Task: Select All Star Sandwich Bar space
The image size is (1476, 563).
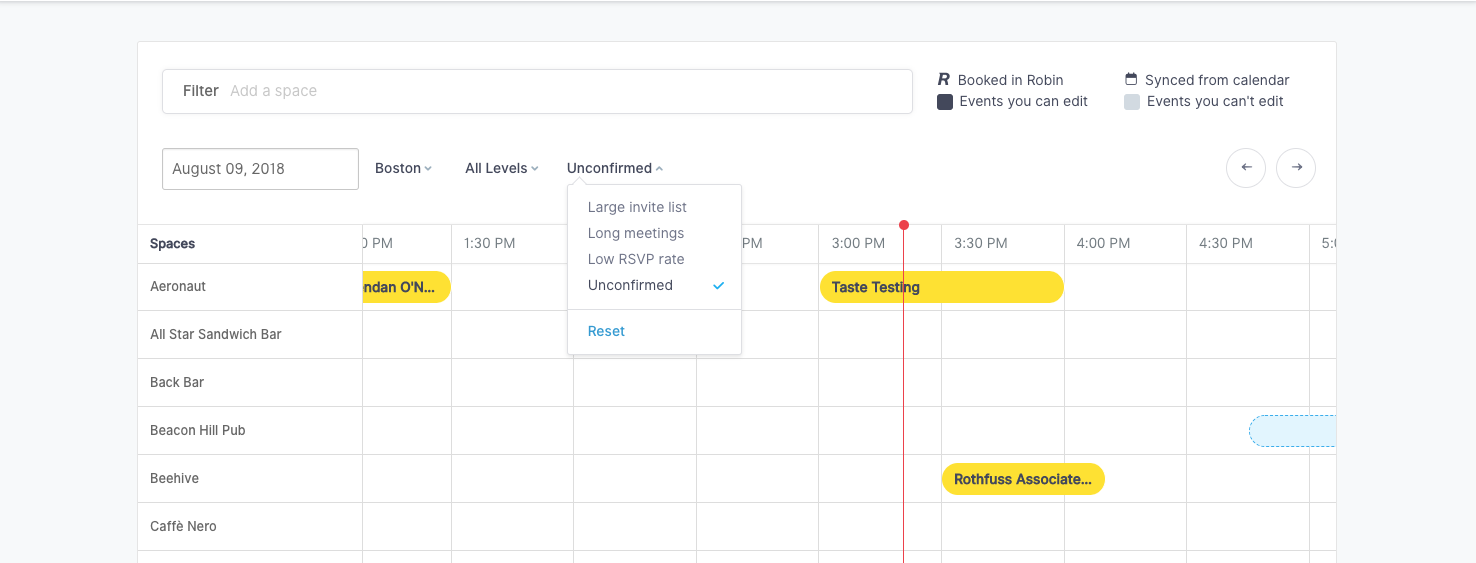Action: [216, 334]
